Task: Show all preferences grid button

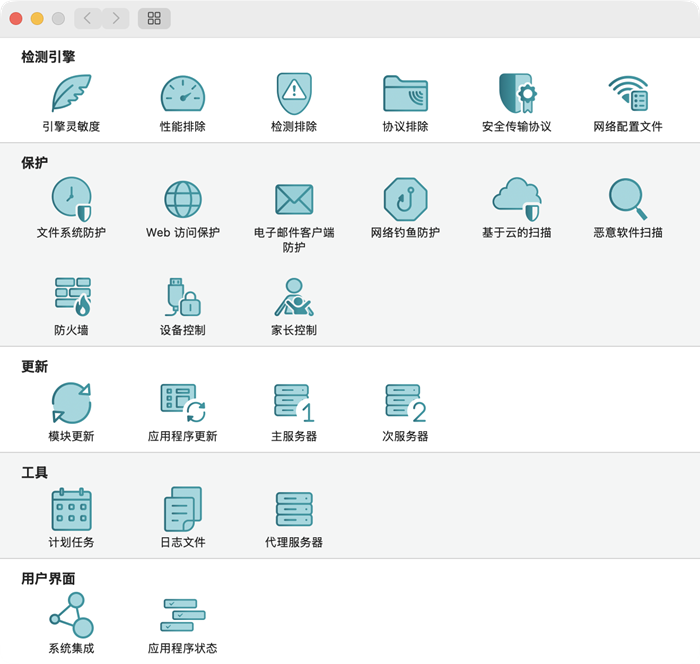Action: [x=154, y=18]
